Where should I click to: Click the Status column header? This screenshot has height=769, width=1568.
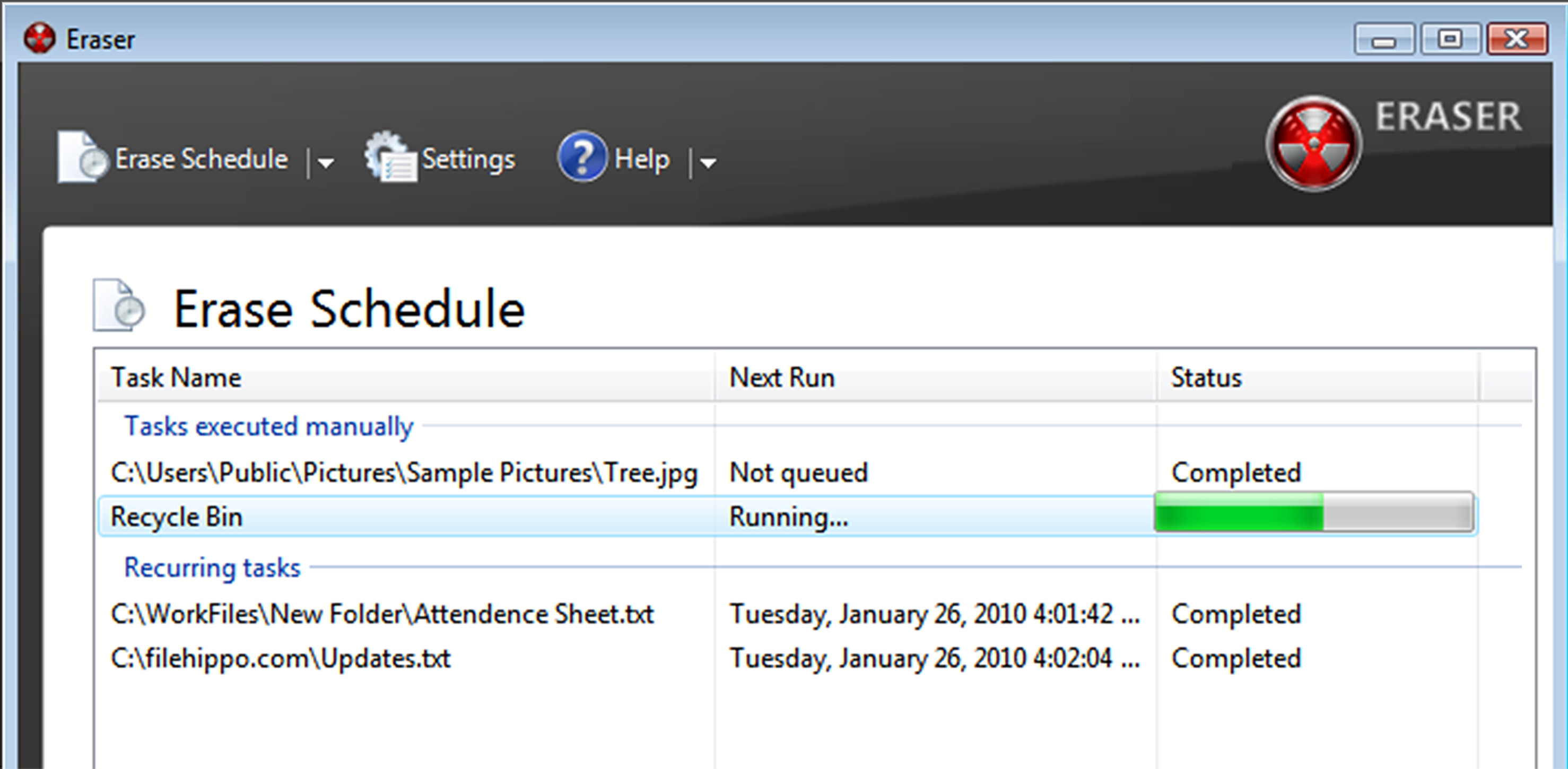(1206, 378)
